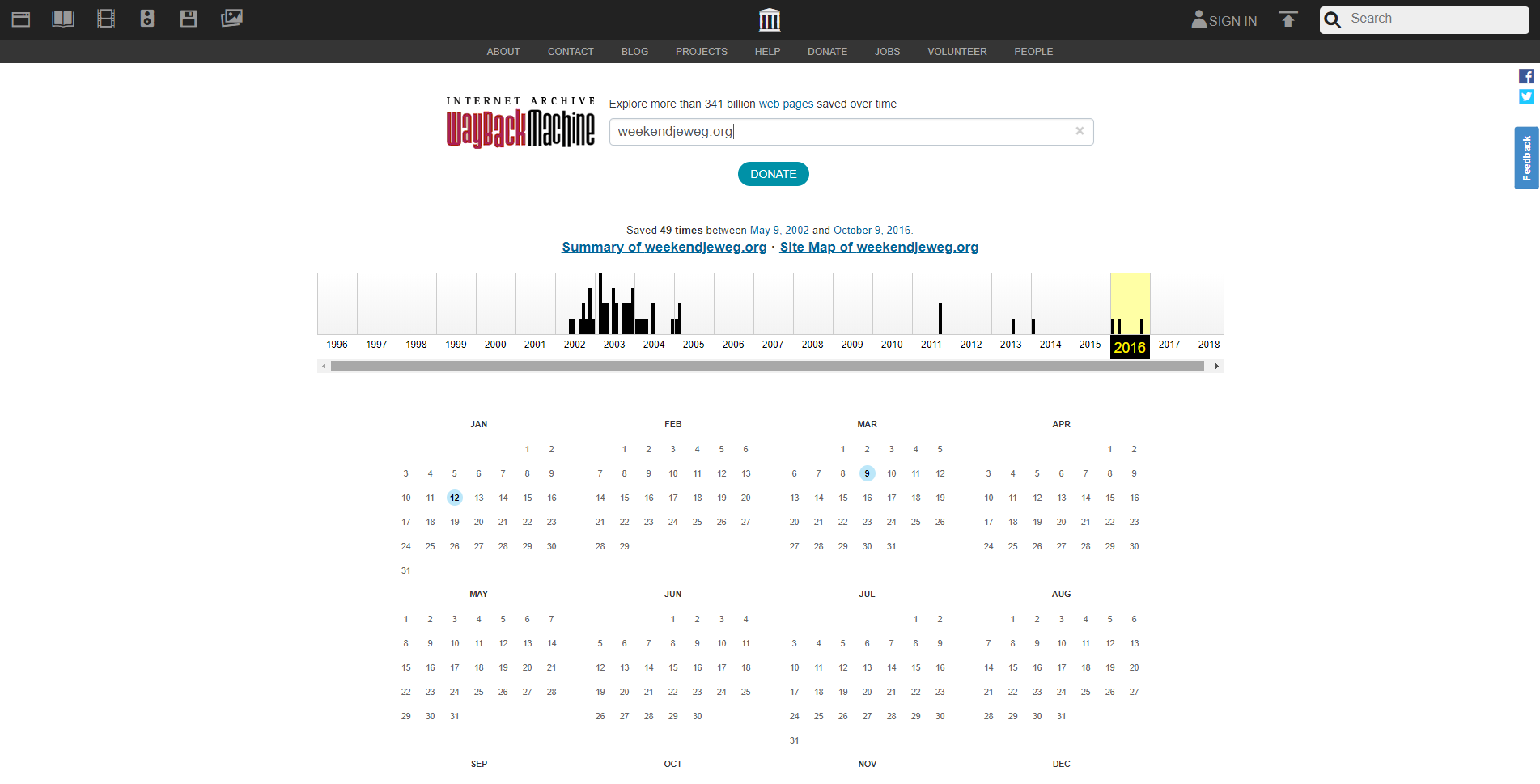Open the ABOUT menu item
The height and width of the screenshot is (784, 1540).
503,52
